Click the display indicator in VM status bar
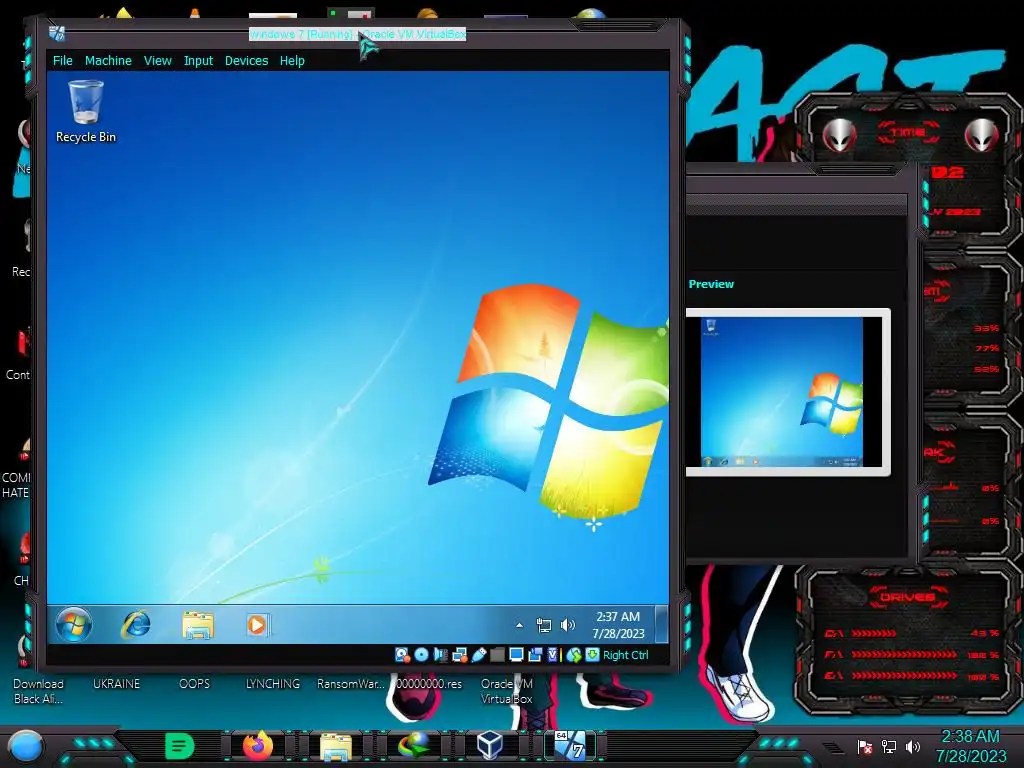Screen dimensions: 1024x768 (517, 654)
